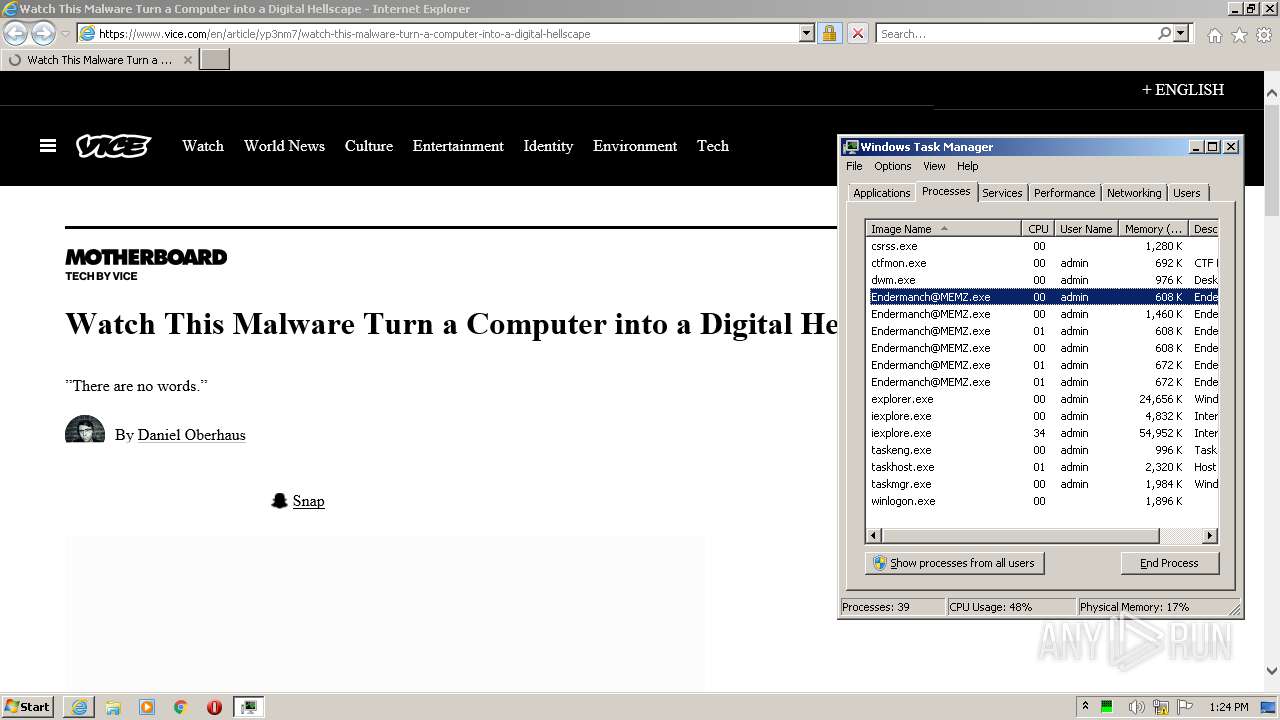
Task: Open the Chrome taskbar icon
Action: point(181,707)
